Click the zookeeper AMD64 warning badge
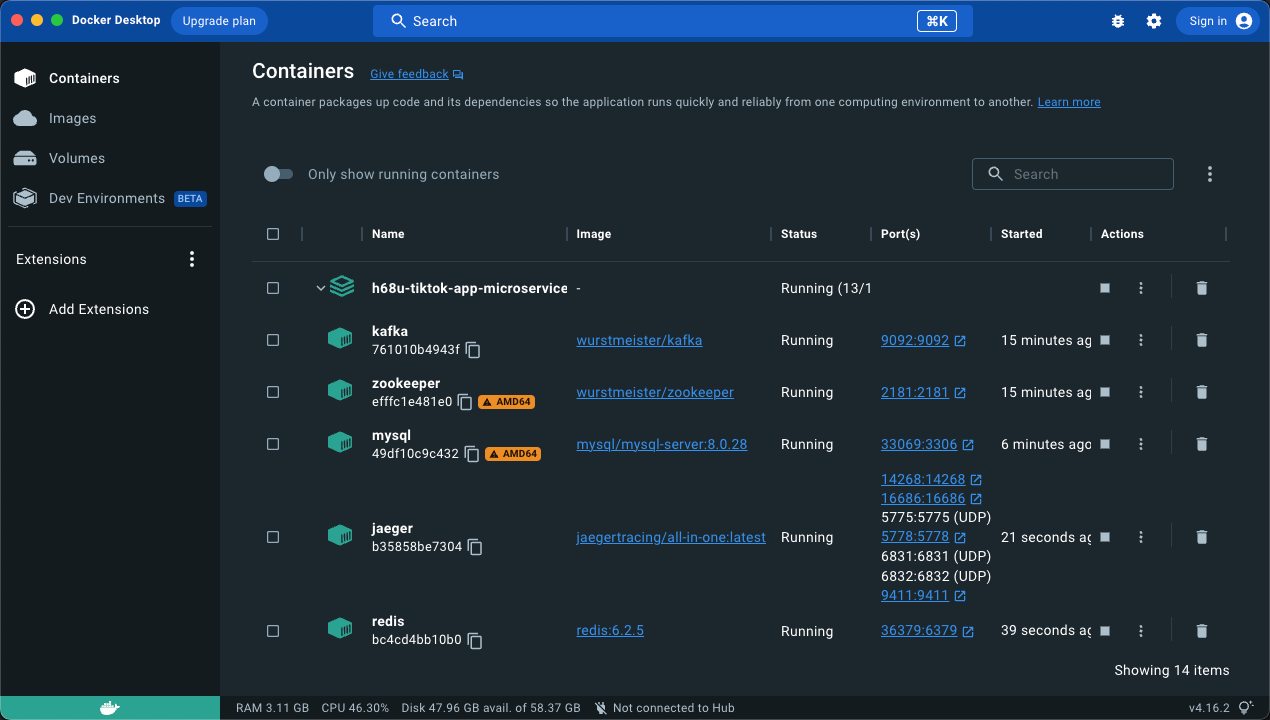Screen dimensions: 1270x720 506,402
